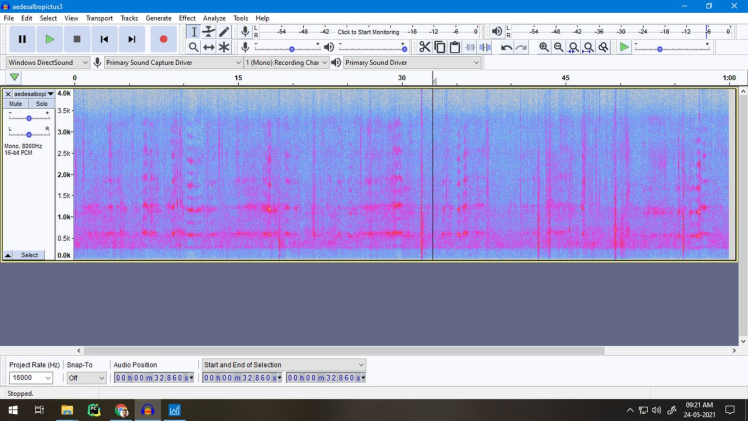Image resolution: width=748 pixels, height=421 pixels.
Task: Open the Windows DirectSound host dropdown
Action: coord(48,62)
